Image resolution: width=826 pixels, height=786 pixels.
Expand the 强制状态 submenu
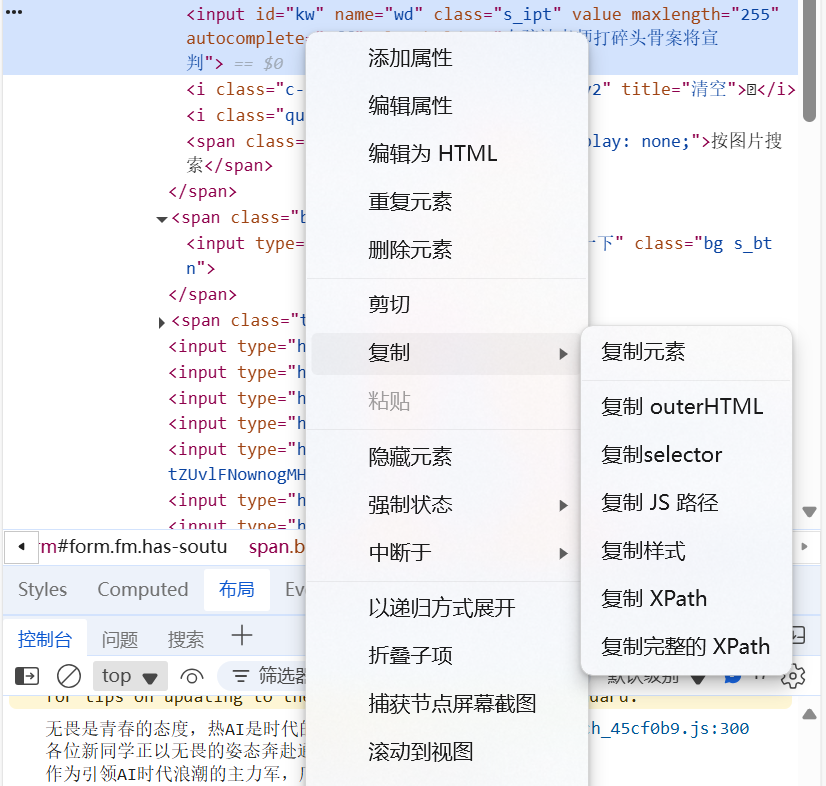pyautogui.click(x=446, y=505)
